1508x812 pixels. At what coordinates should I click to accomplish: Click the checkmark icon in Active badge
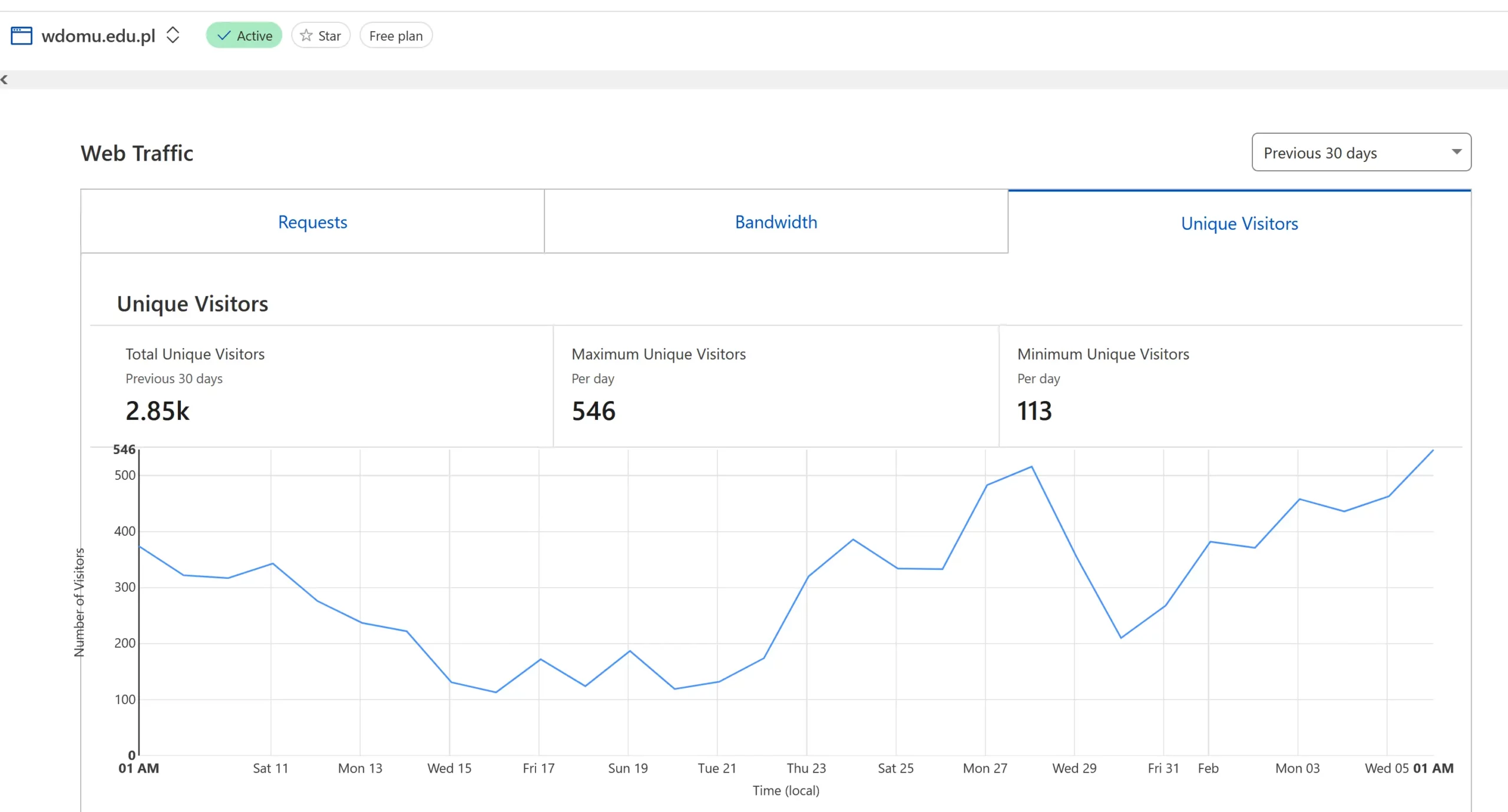click(224, 35)
